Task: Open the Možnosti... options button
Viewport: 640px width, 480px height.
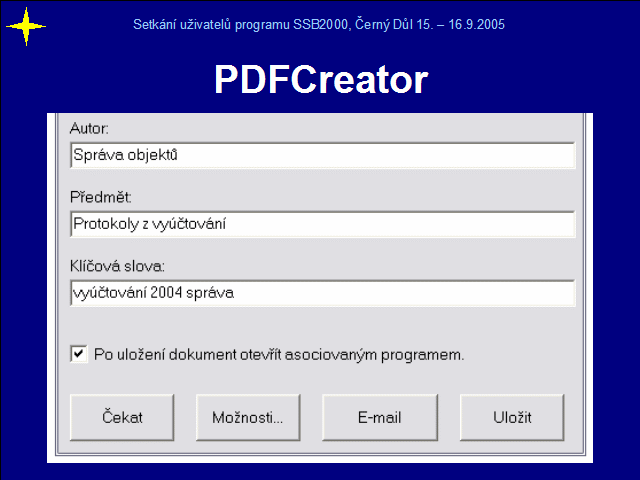Action: (x=248, y=417)
